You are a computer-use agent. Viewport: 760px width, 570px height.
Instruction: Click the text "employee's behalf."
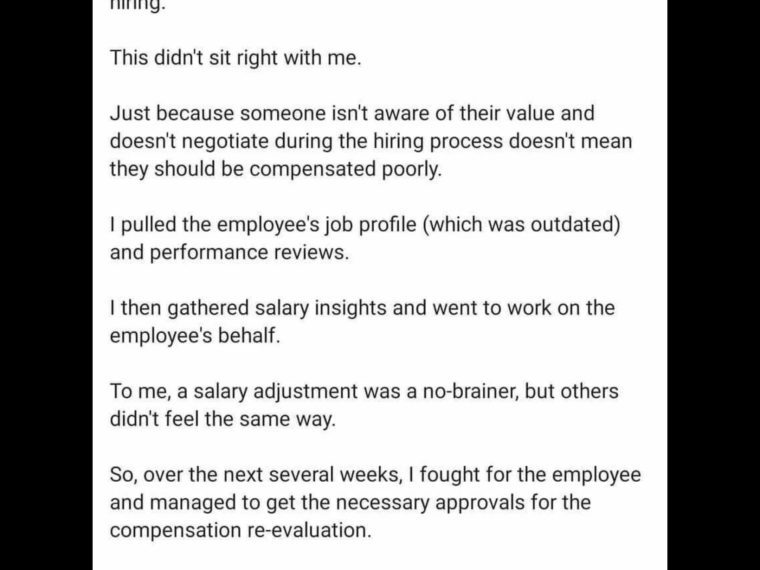[x=195, y=335]
